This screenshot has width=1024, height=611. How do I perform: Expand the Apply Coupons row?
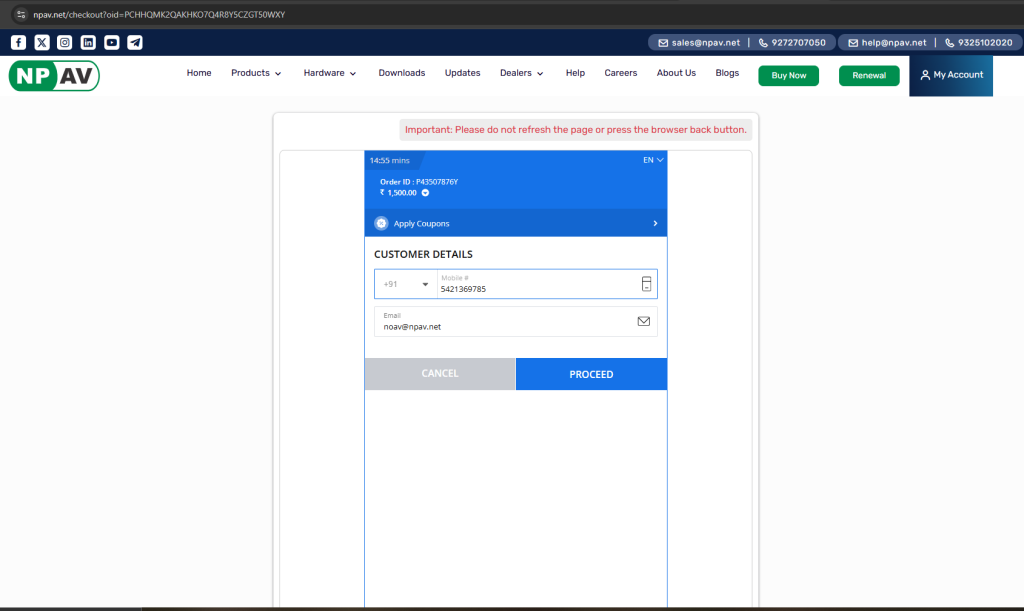pyautogui.click(x=515, y=224)
